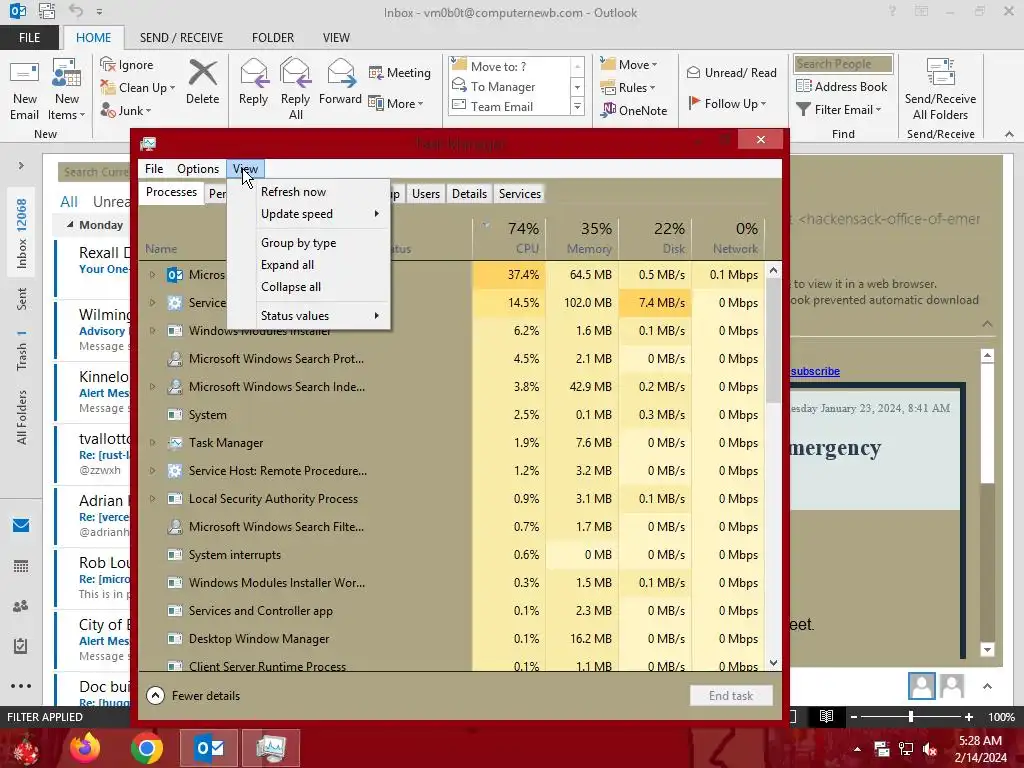Sort processes by CPU column
The image size is (1024, 768).
tap(510, 238)
